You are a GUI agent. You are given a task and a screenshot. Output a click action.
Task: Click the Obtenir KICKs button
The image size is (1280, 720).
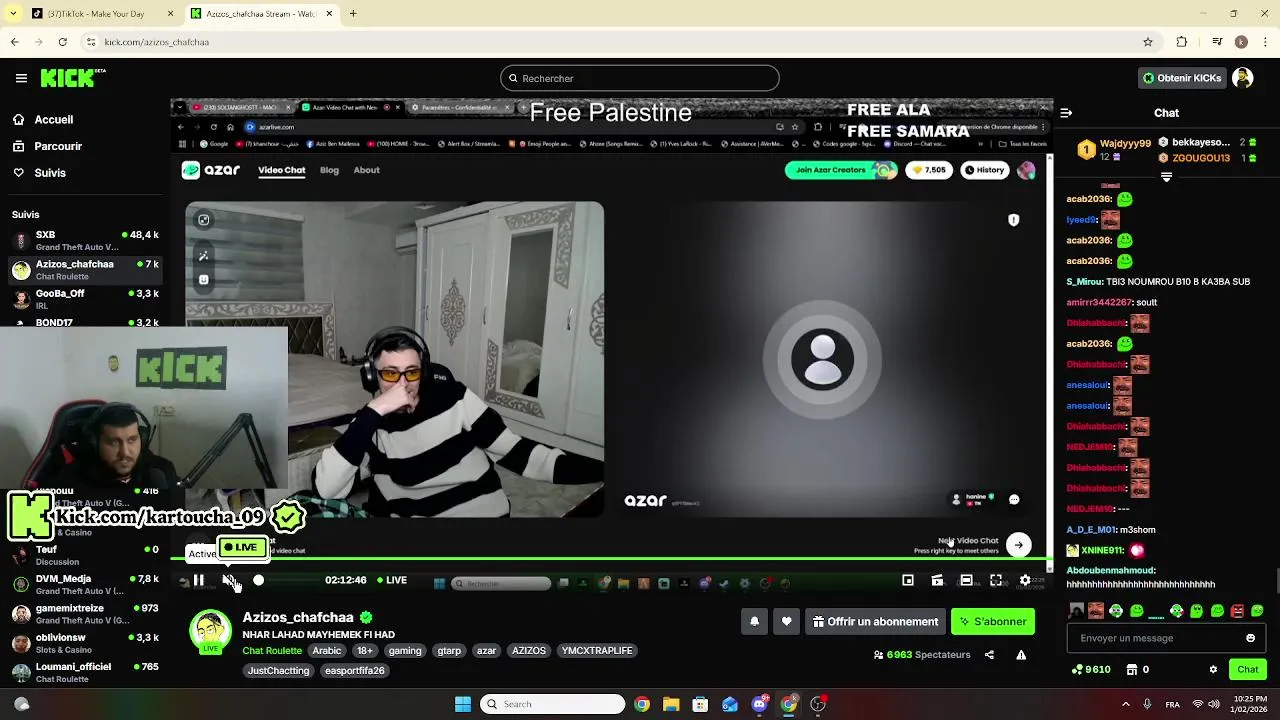1182,78
